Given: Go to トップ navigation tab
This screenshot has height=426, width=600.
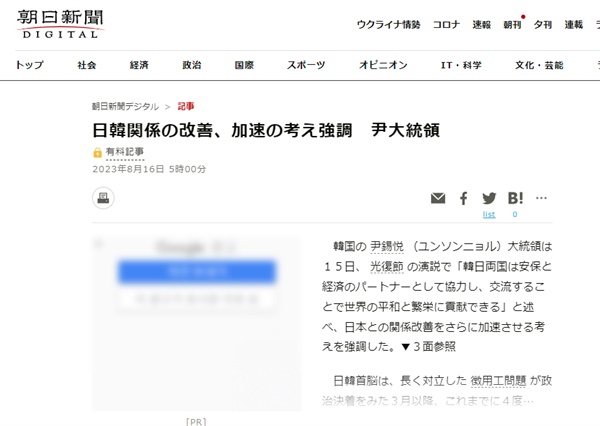Looking at the screenshot, I should click(29, 65).
